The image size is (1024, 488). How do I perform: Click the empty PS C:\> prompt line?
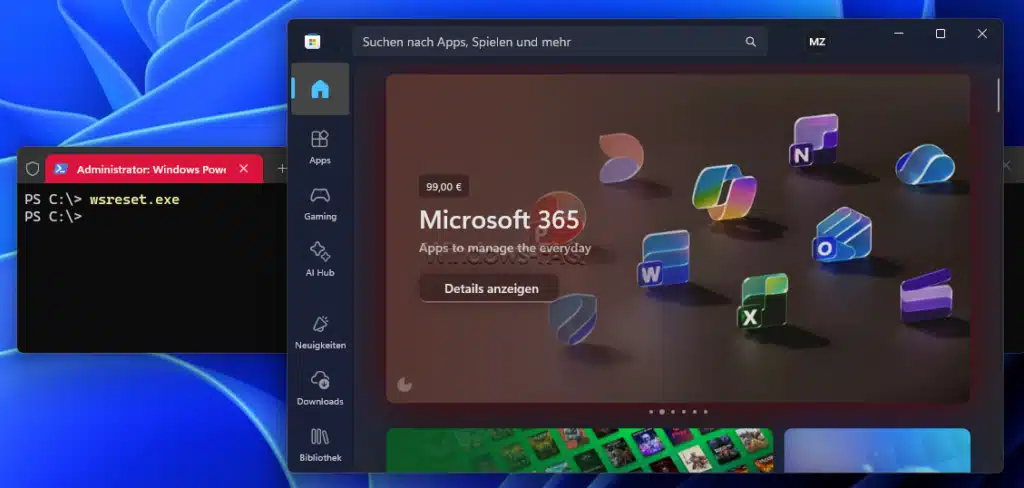click(54, 216)
